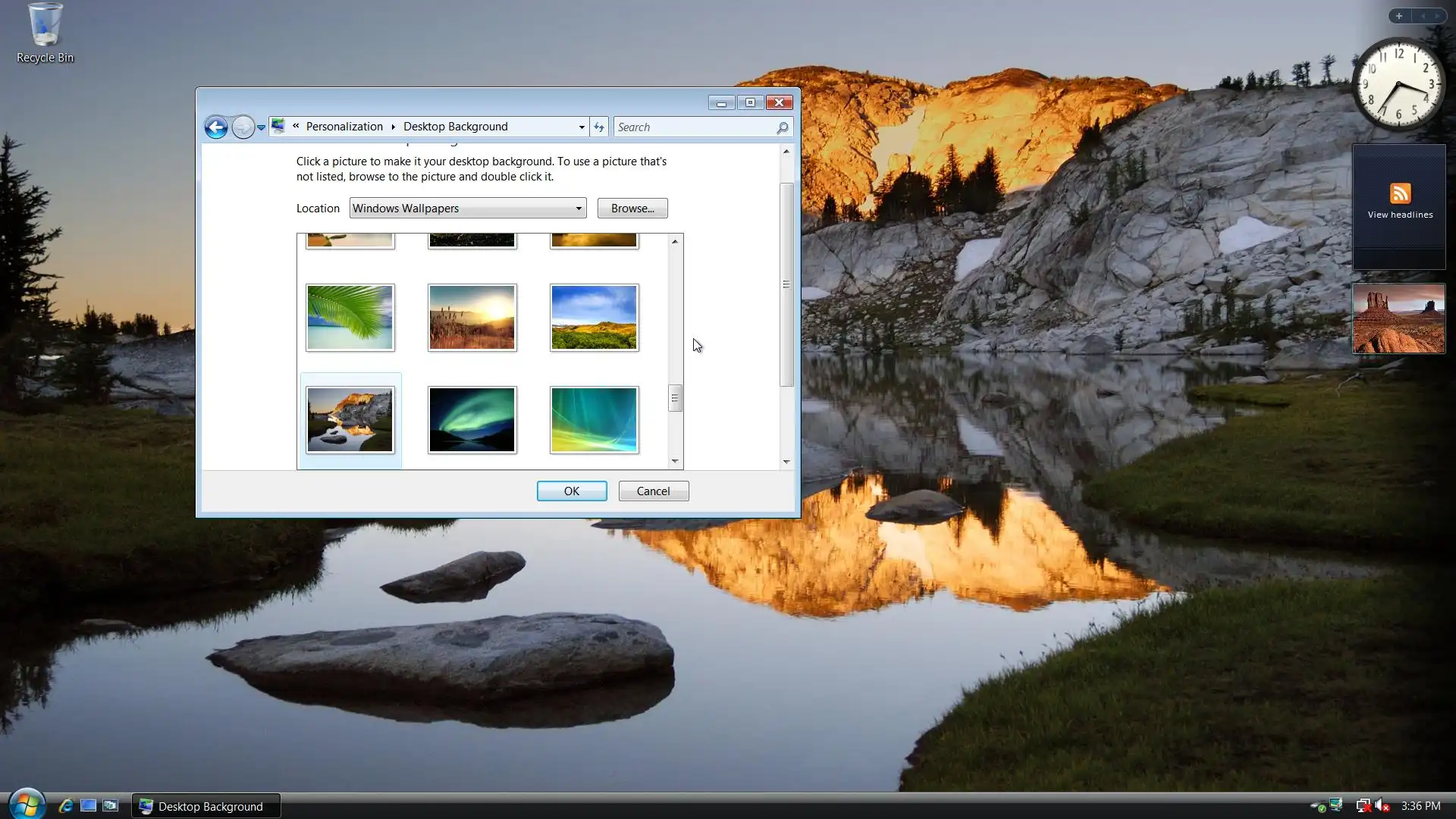Click the Desktop Background taskbar button
Image resolution: width=1456 pixels, height=819 pixels.
pos(206,806)
